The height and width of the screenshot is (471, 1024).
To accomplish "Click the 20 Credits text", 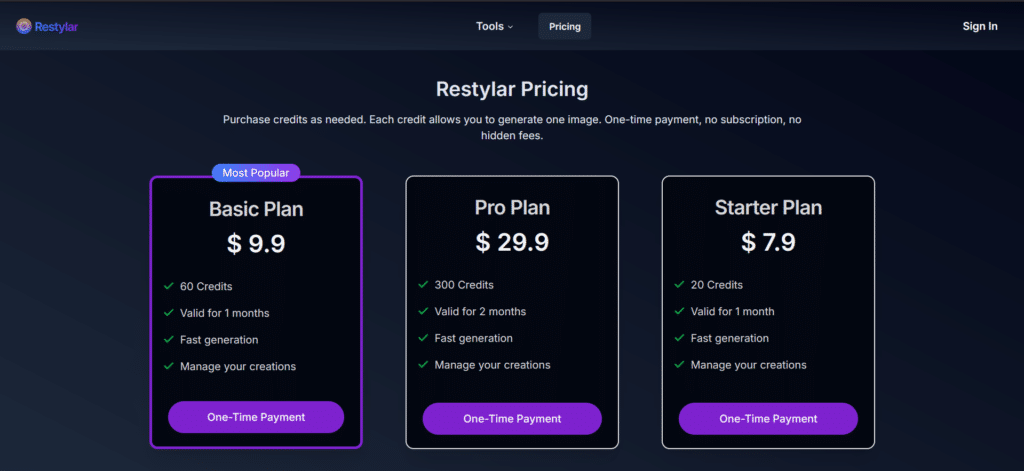I will coord(717,285).
